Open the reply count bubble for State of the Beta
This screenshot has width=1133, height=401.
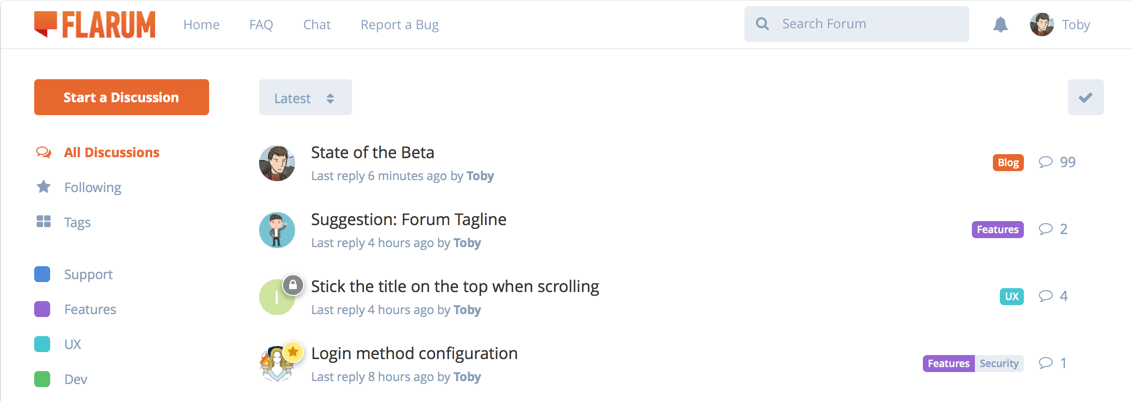pos(1058,162)
